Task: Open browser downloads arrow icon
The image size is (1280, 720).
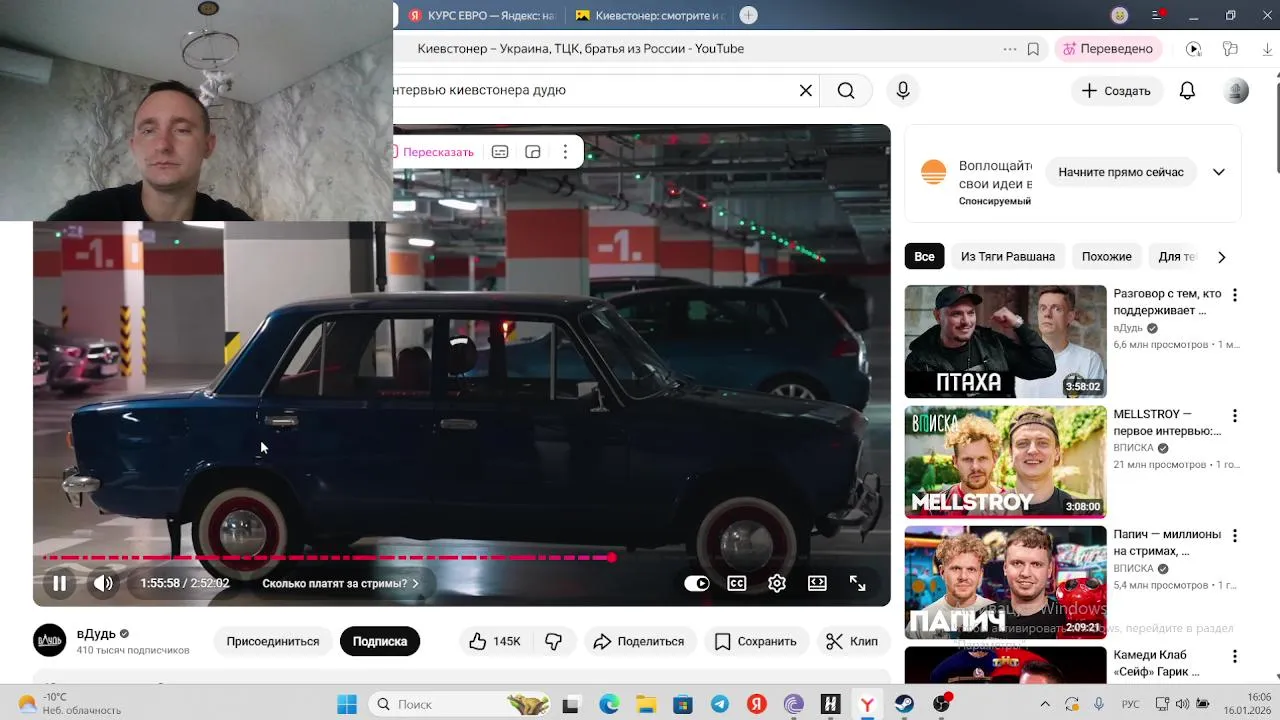Action: 1269,49
